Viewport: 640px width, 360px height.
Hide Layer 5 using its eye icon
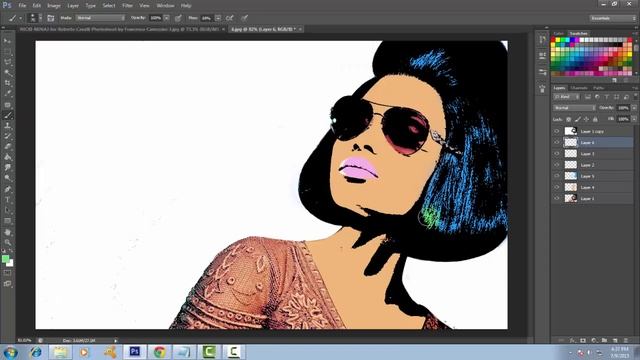(x=557, y=176)
